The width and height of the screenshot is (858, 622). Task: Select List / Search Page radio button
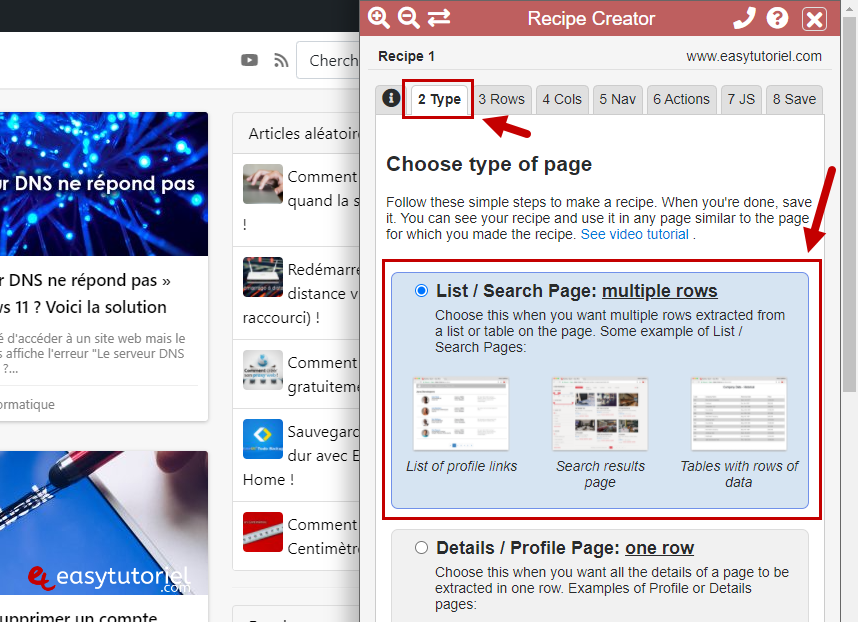tap(421, 290)
